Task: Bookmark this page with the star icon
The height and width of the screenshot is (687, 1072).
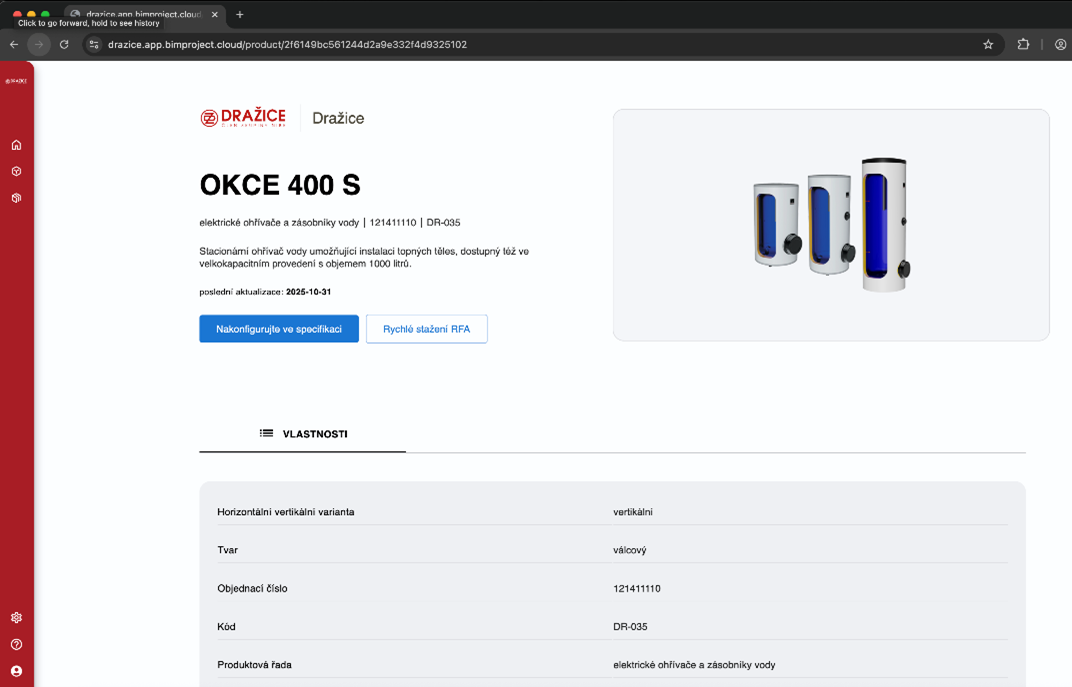Action: pos(988,44)
